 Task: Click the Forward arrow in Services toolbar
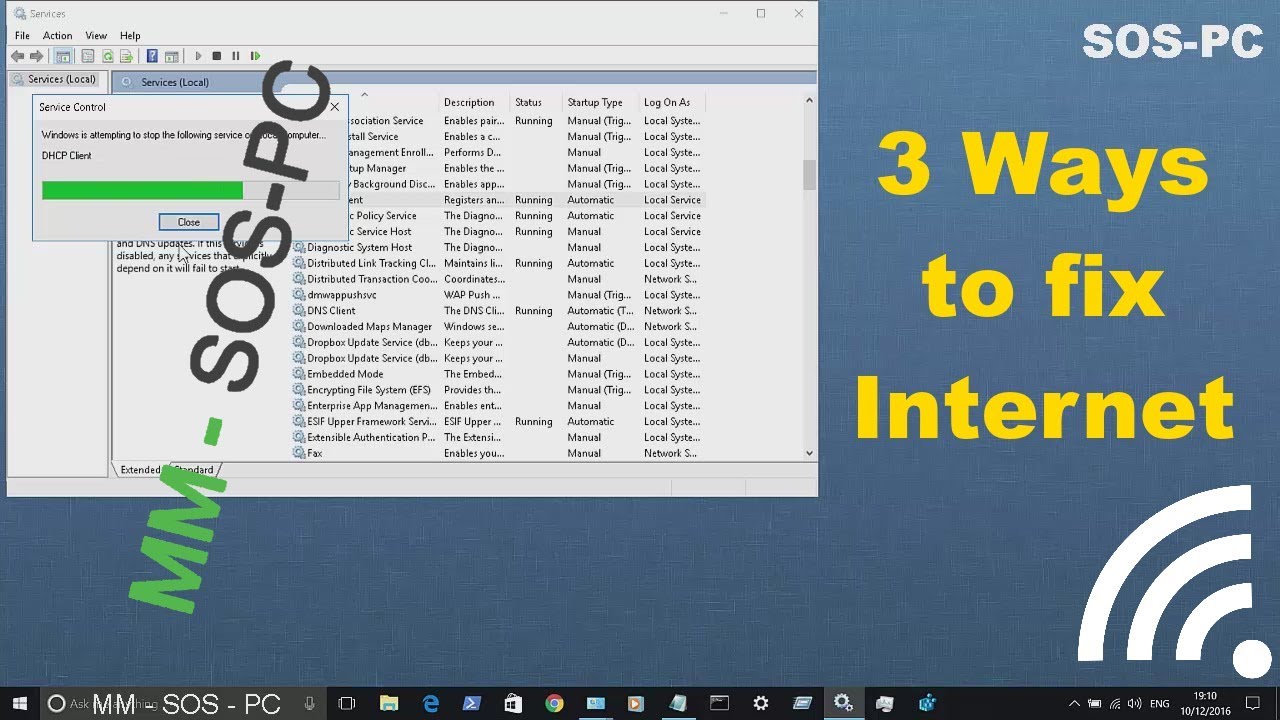click(x=37, y=56)
